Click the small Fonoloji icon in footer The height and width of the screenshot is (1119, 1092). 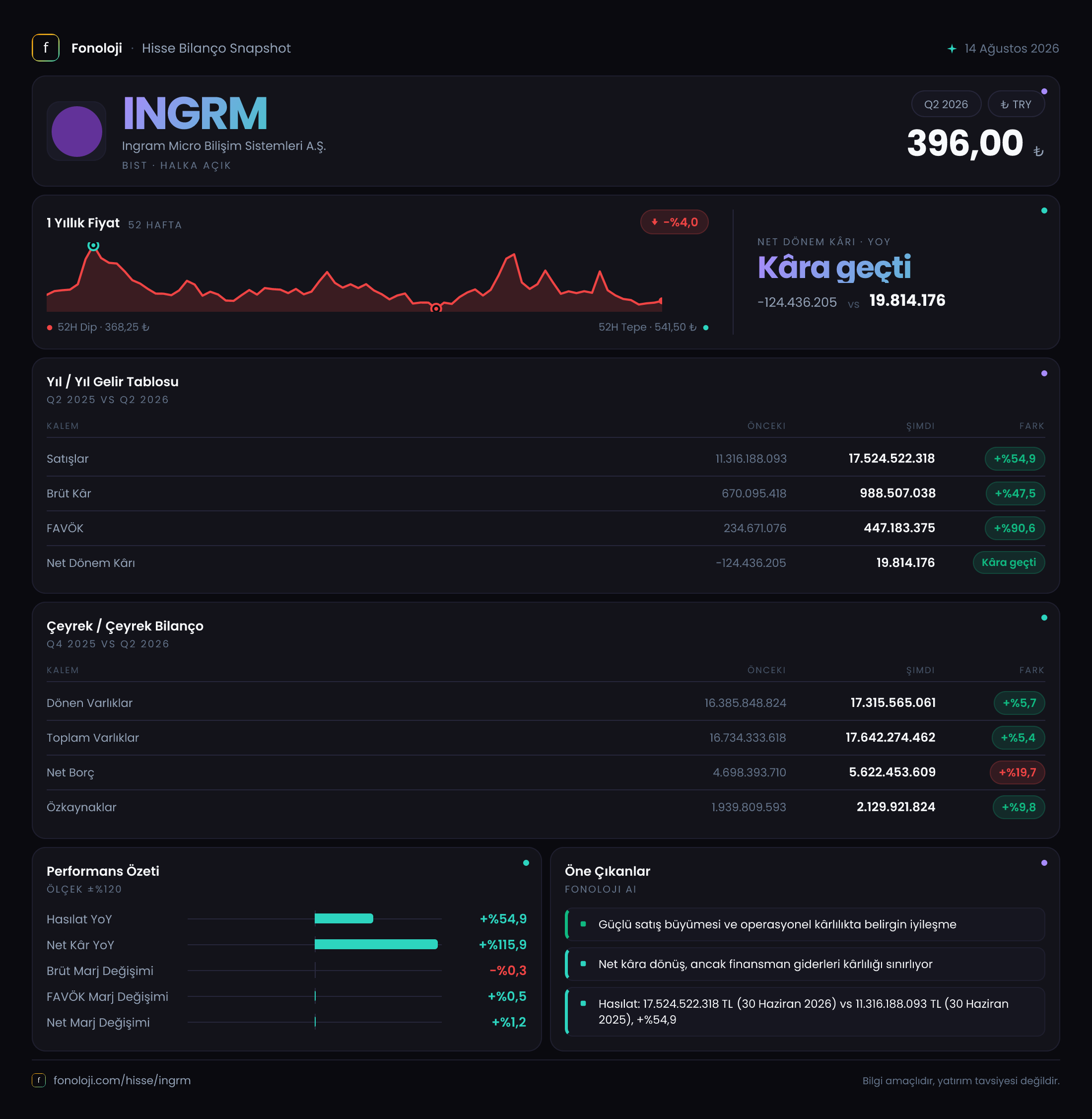pyautogui.click(x=38, y=1080)
